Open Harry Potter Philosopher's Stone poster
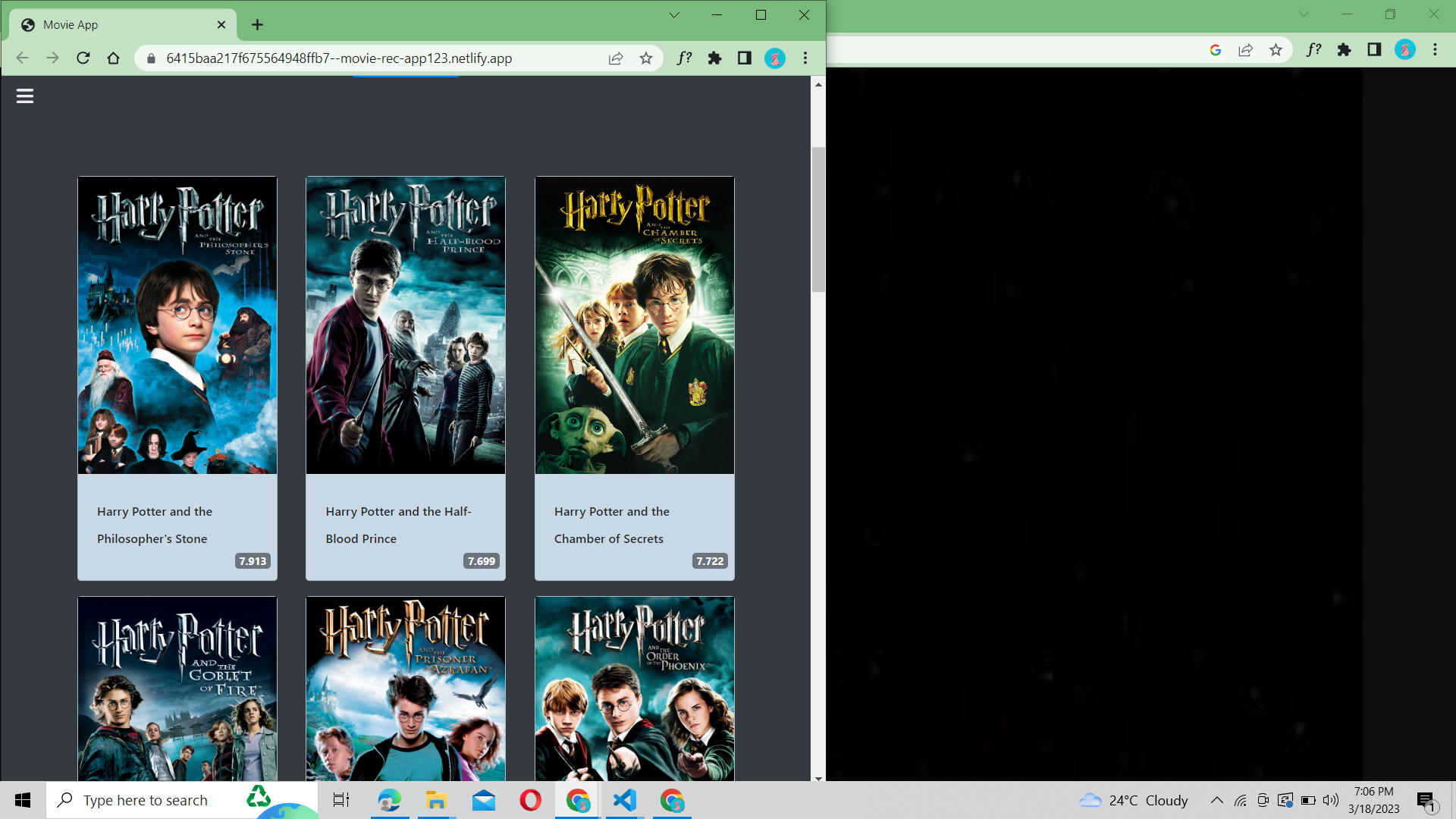1456x819 pixels. coord(177,325)
